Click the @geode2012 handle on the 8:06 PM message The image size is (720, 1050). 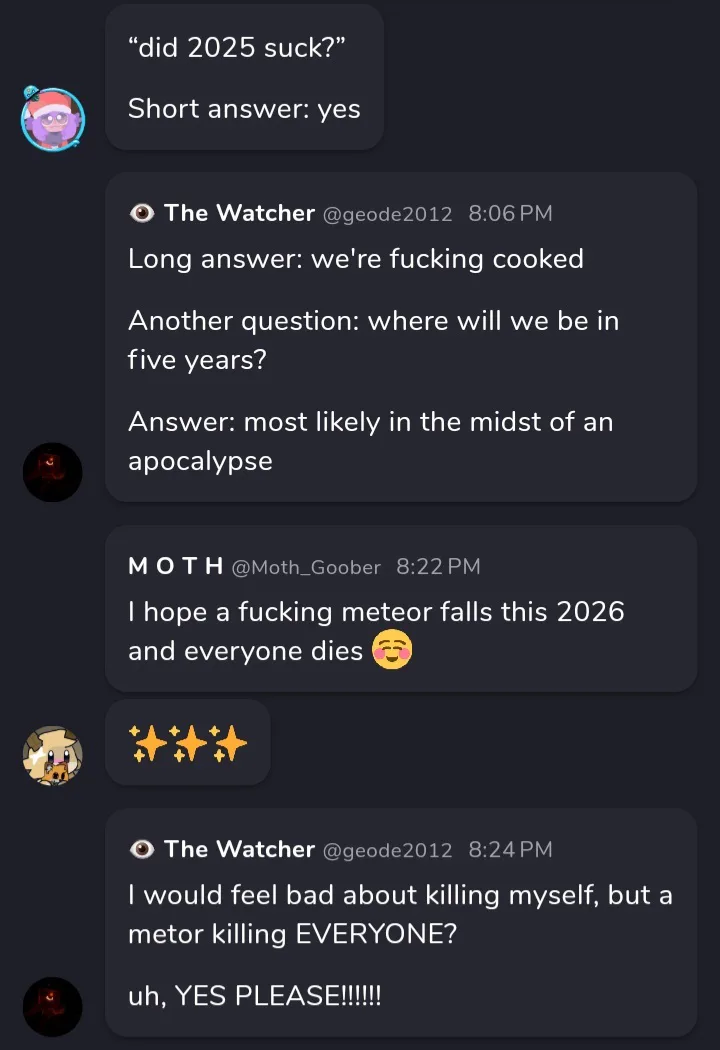tap(387, 214)
